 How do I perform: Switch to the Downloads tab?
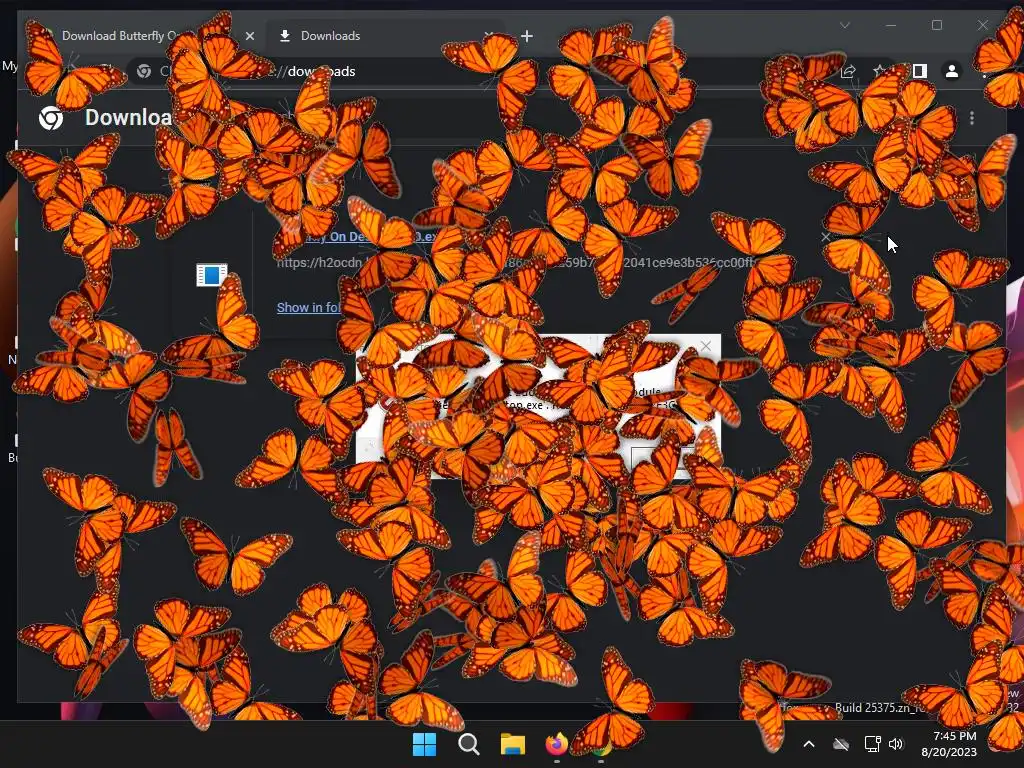click(385, 36)
